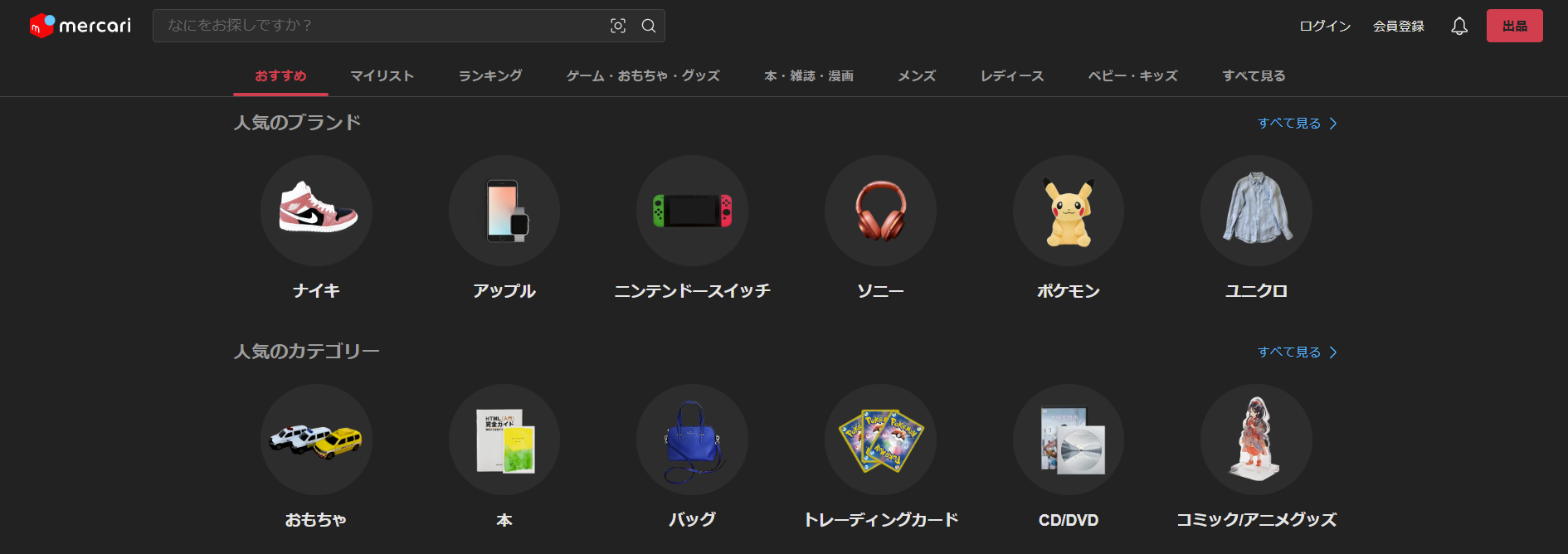Open the ランキング tab

(x=490, y=75)
